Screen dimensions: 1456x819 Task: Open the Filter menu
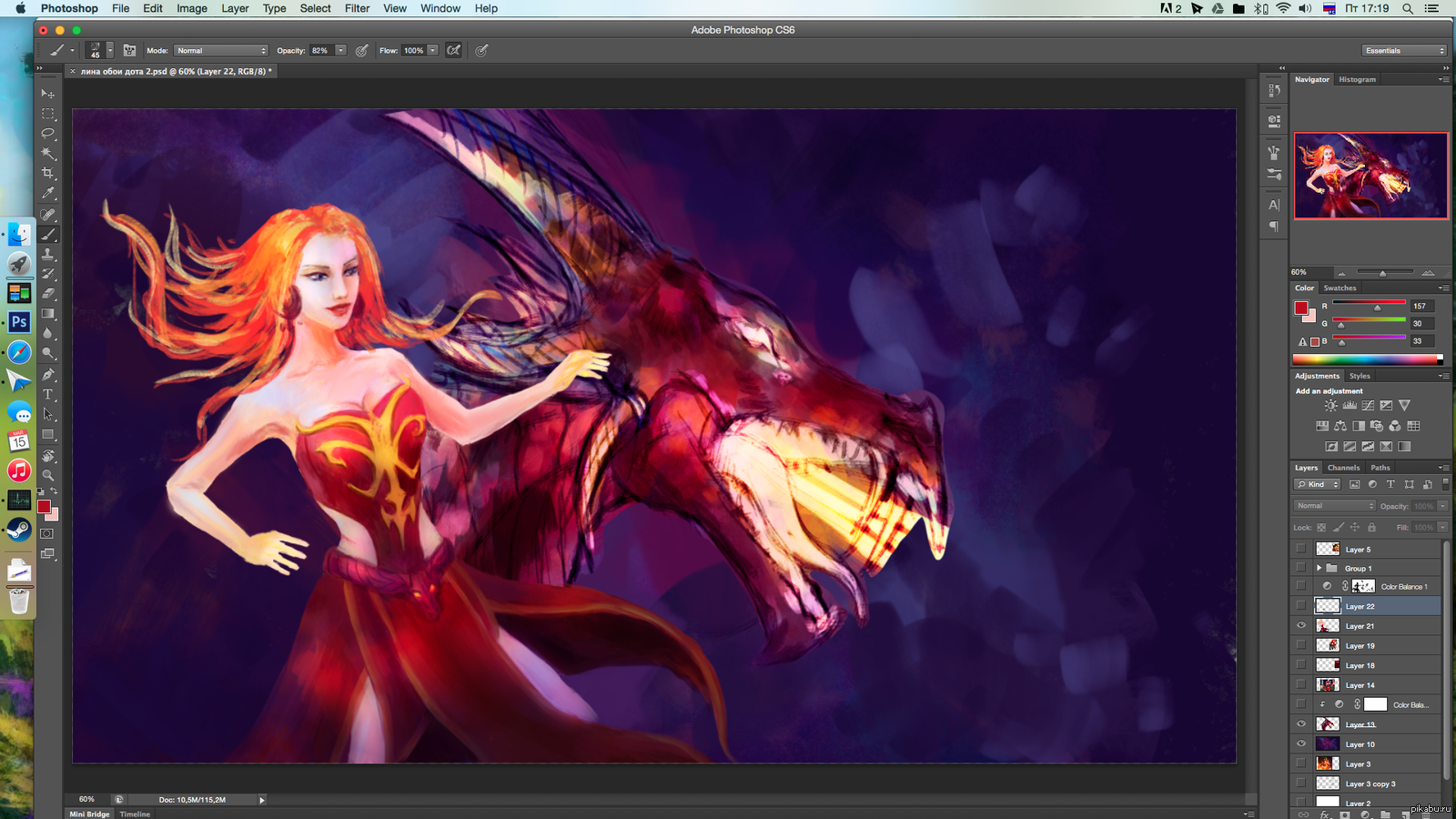(x=357, y=8)
